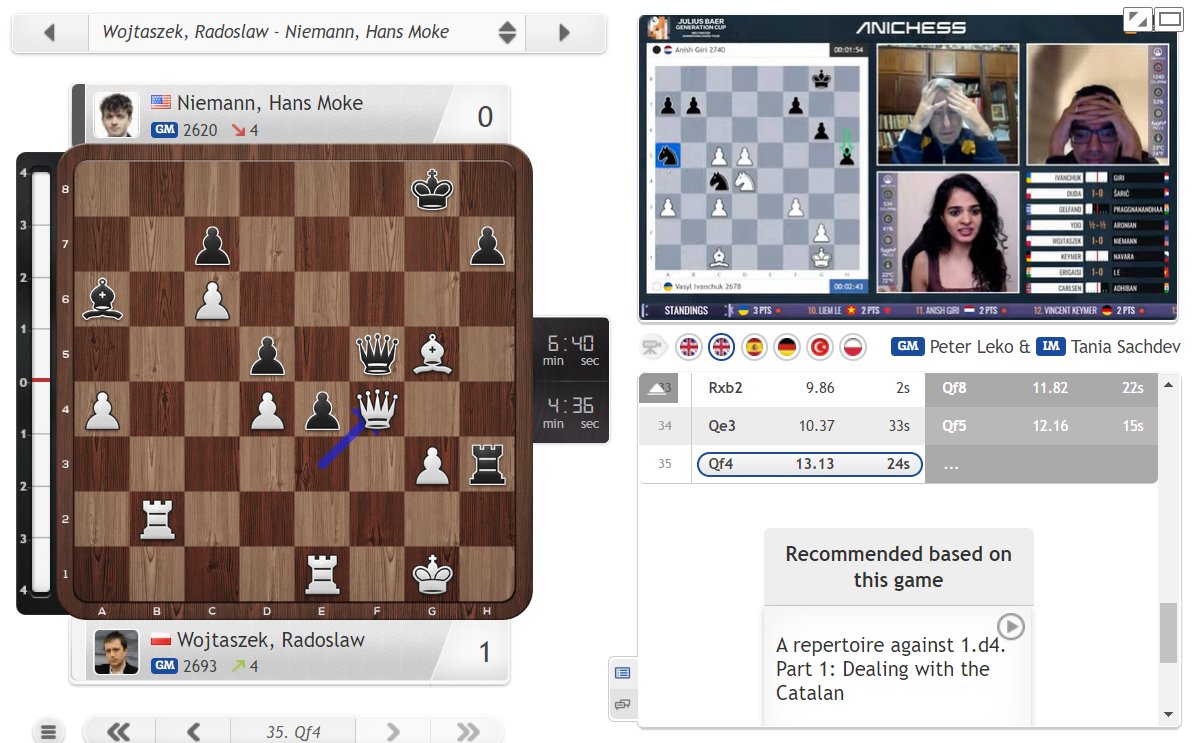Click the live commentary video stream

908,167
